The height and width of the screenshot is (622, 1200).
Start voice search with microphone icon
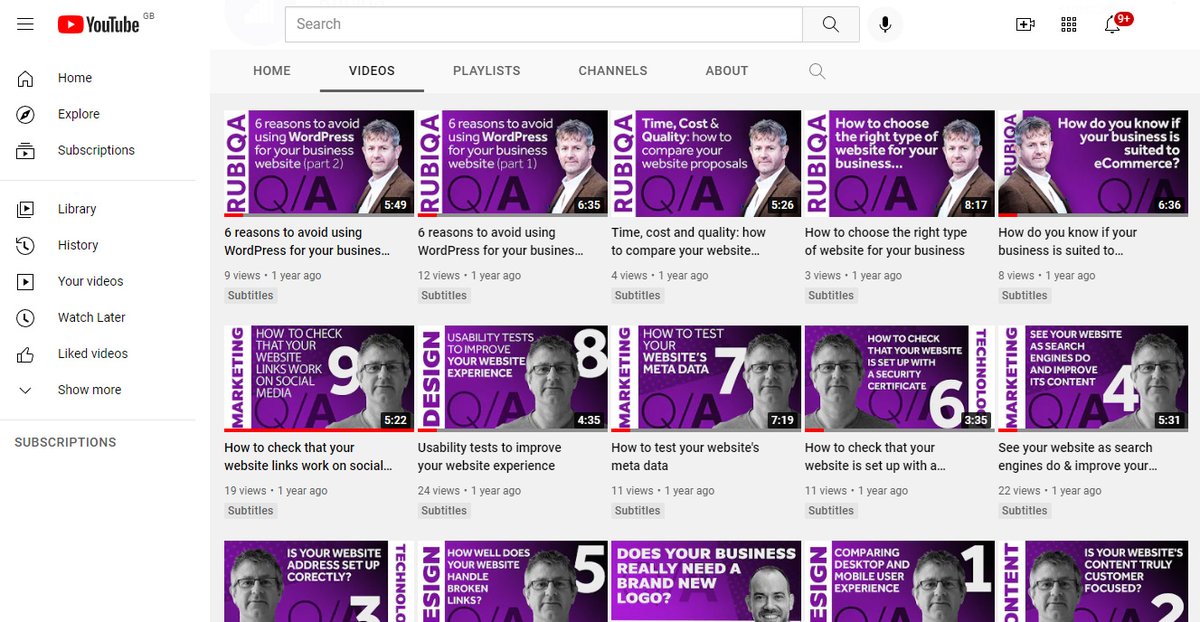(x=884, y=24)
